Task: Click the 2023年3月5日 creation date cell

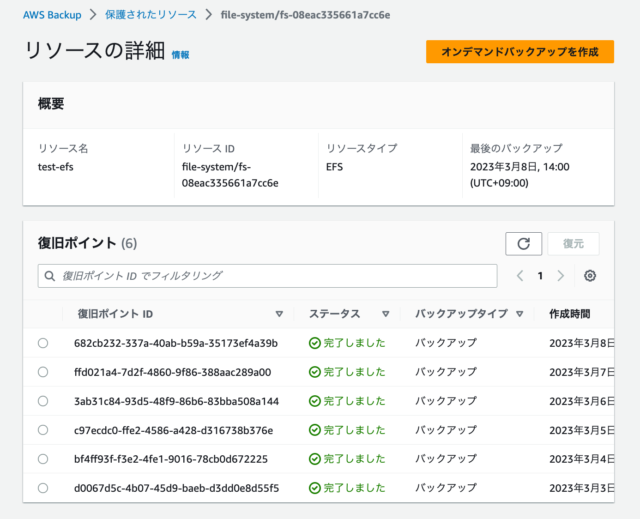Action: [x=582, y=430]
